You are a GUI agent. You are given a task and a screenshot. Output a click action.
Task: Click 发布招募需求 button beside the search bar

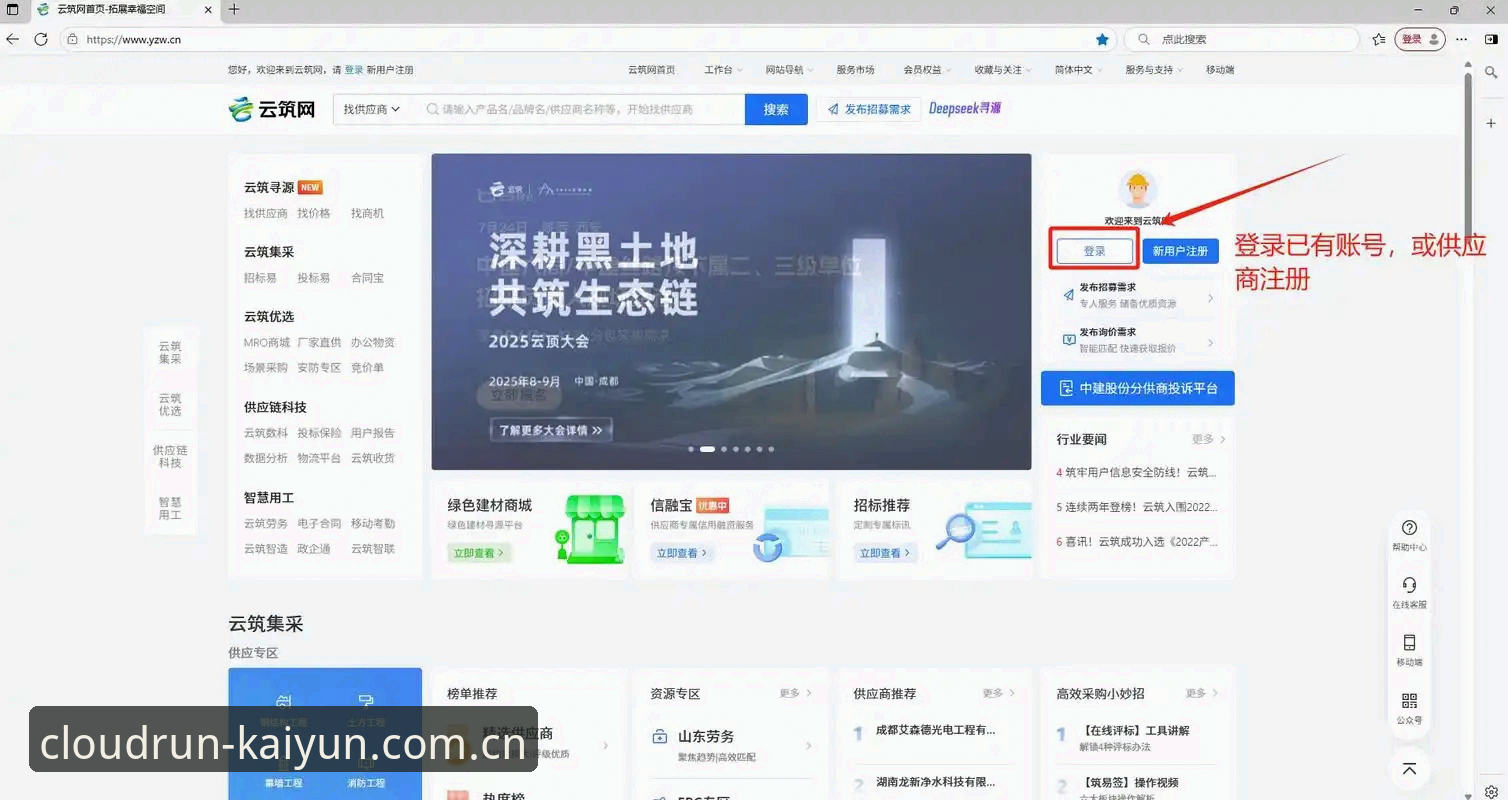[x=869, y=109]
